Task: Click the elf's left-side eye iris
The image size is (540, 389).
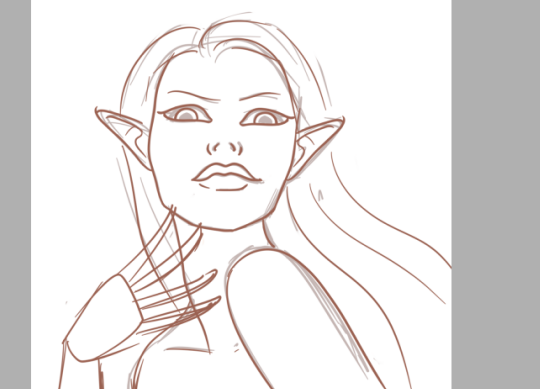Action: (186, 115)
